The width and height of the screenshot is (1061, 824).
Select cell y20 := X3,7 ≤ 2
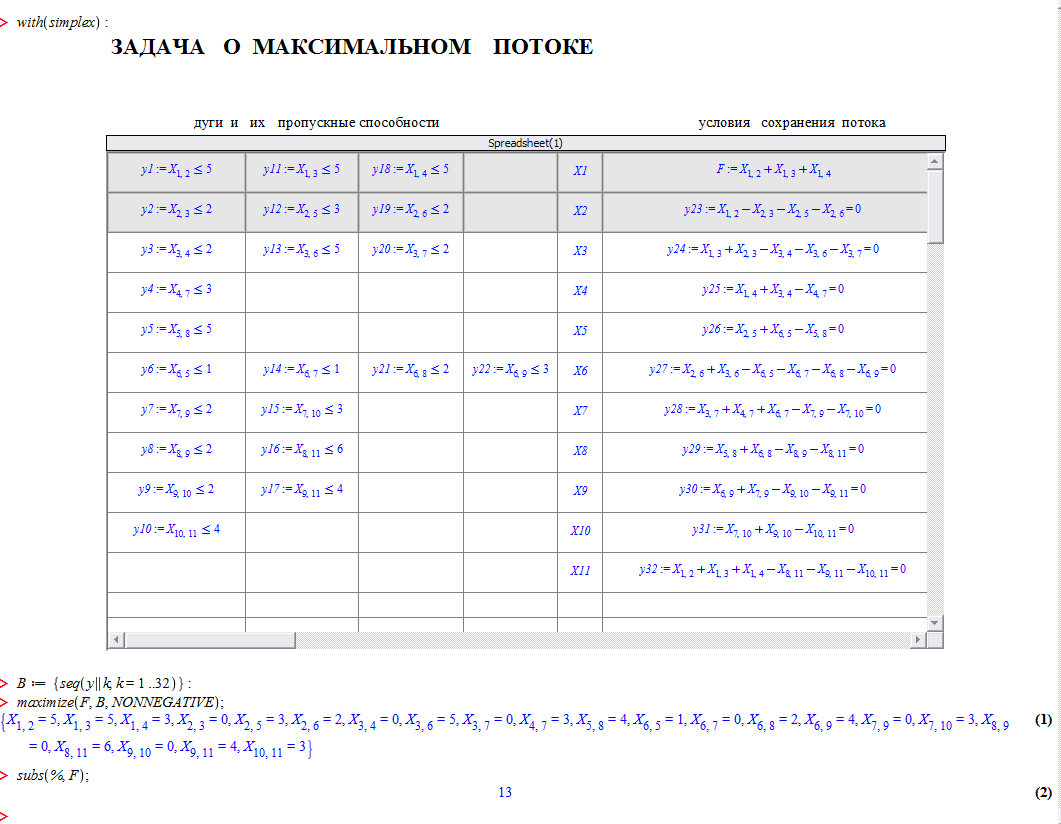pos(411,252)
